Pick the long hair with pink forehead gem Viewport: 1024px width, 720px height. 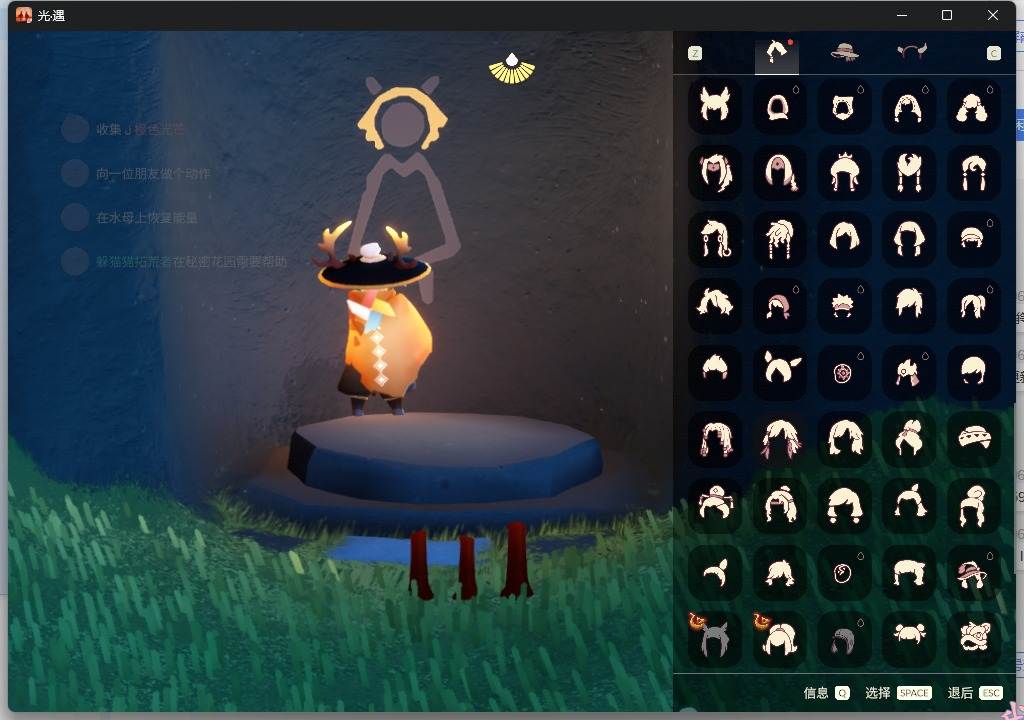[779, 172]
